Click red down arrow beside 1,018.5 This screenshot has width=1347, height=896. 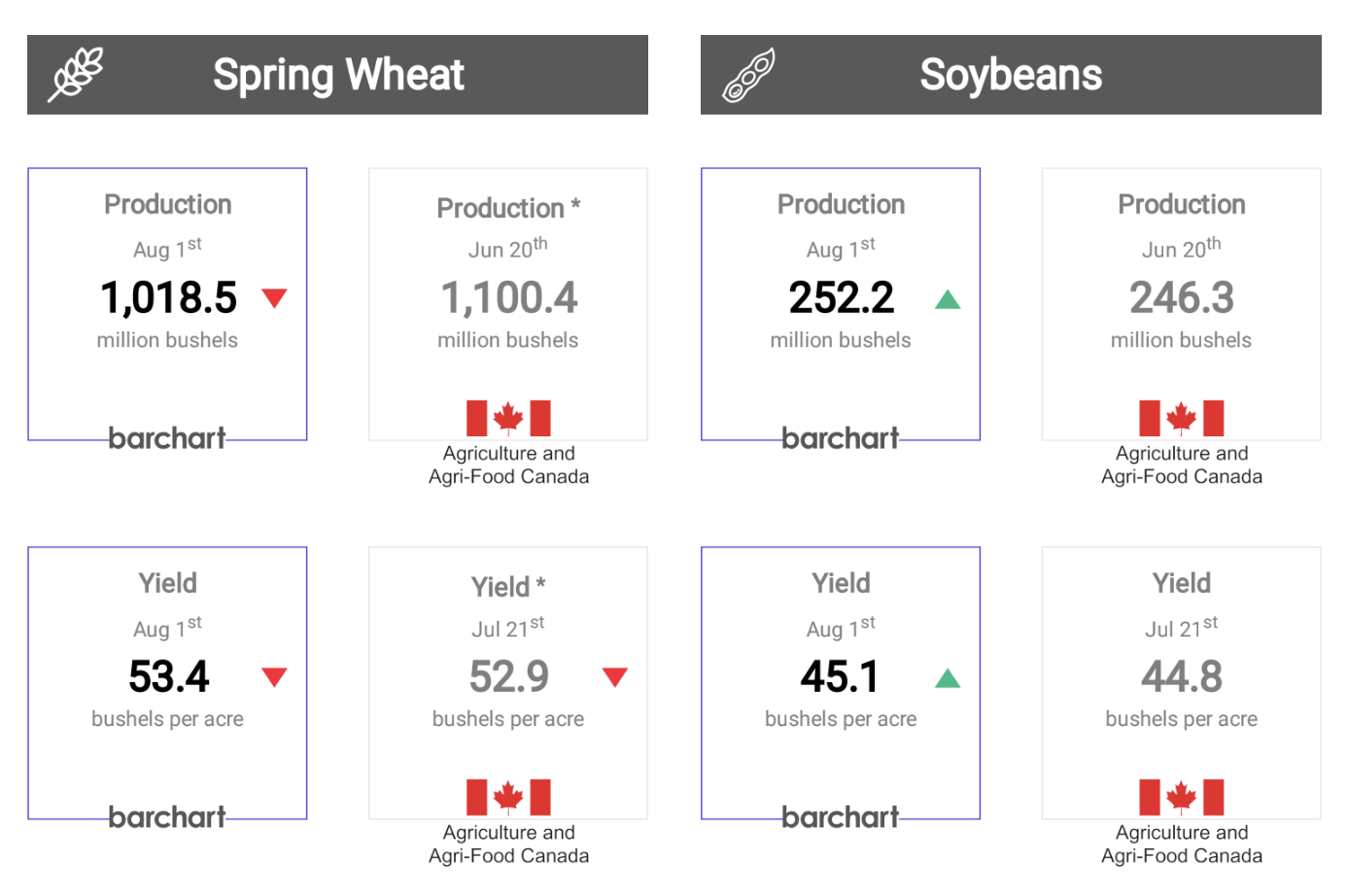(275, 298)
